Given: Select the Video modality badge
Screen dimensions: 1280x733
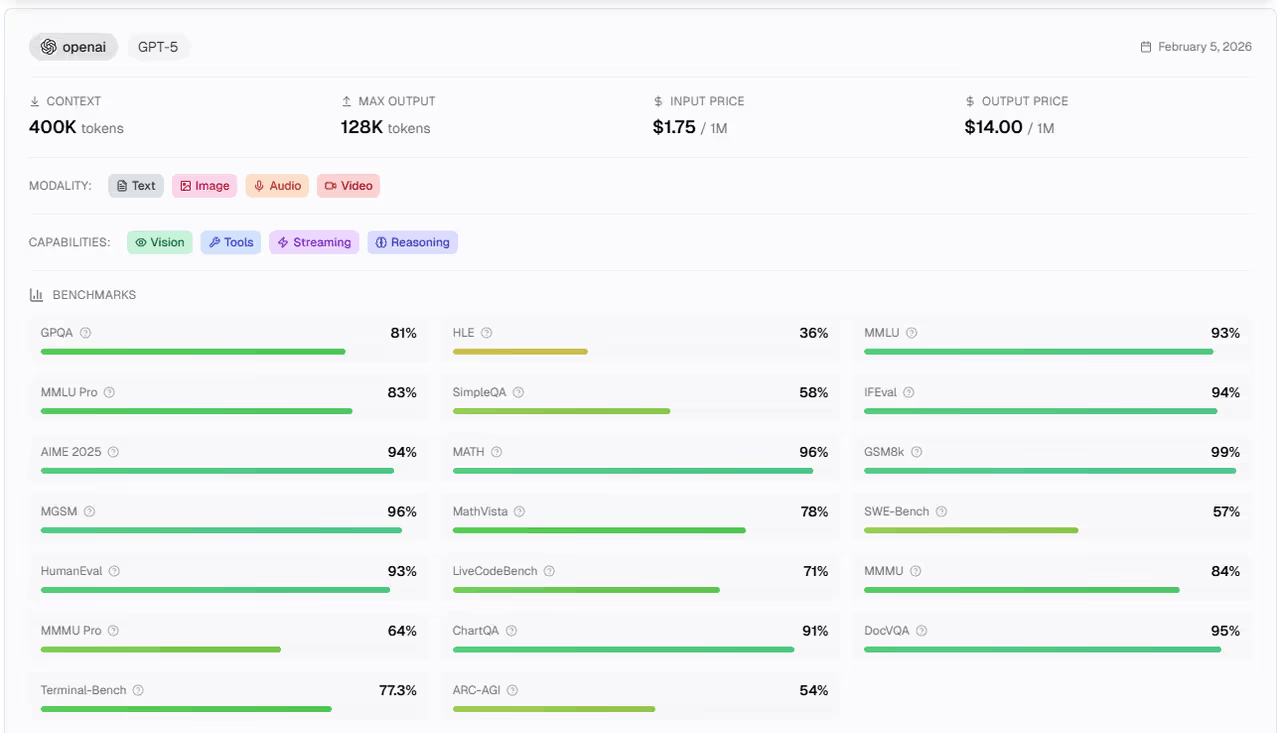Looking at the screenshot, I should [x=348, y=186].
